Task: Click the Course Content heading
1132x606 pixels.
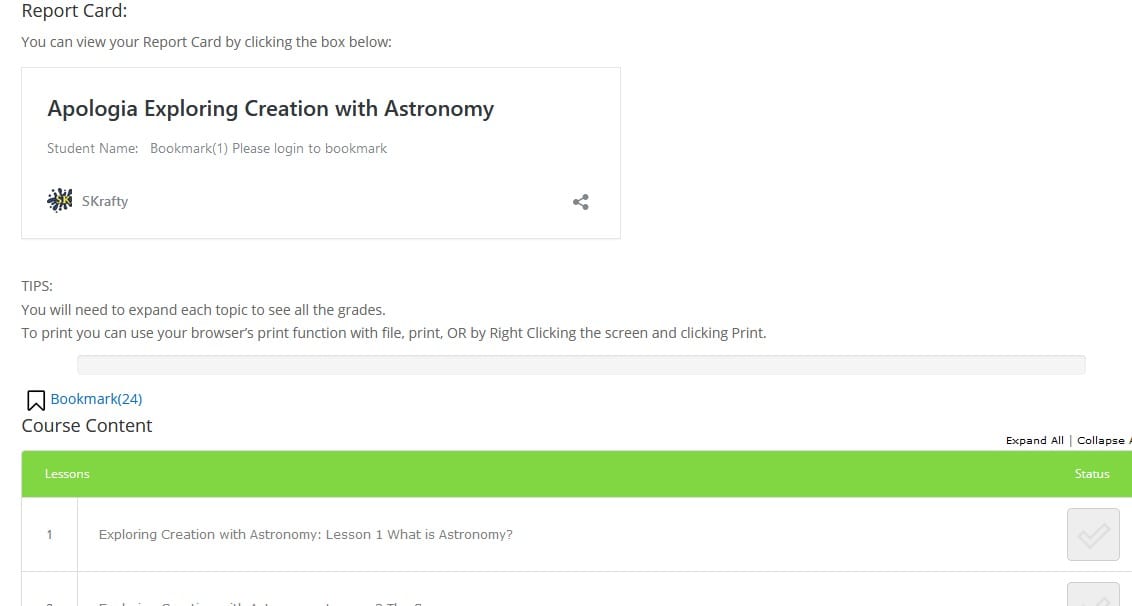Action: pos(87,425)
